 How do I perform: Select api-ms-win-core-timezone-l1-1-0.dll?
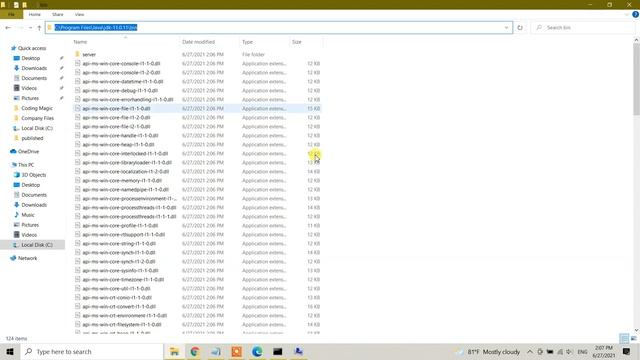(123, 280)
